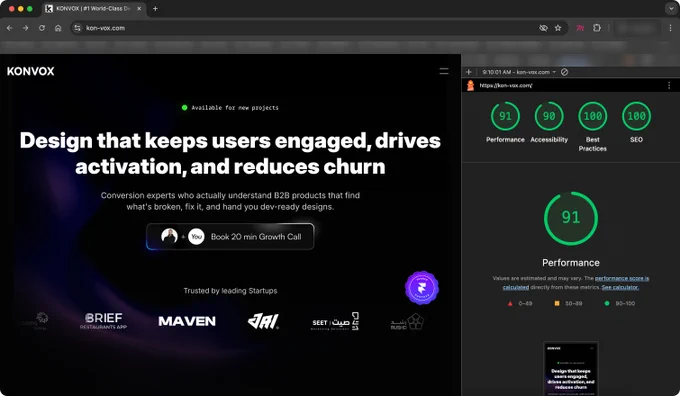Click the https://kon-vox.com/ report URL
The height and width of the screenshot is (396, 680).
[506, 85]
